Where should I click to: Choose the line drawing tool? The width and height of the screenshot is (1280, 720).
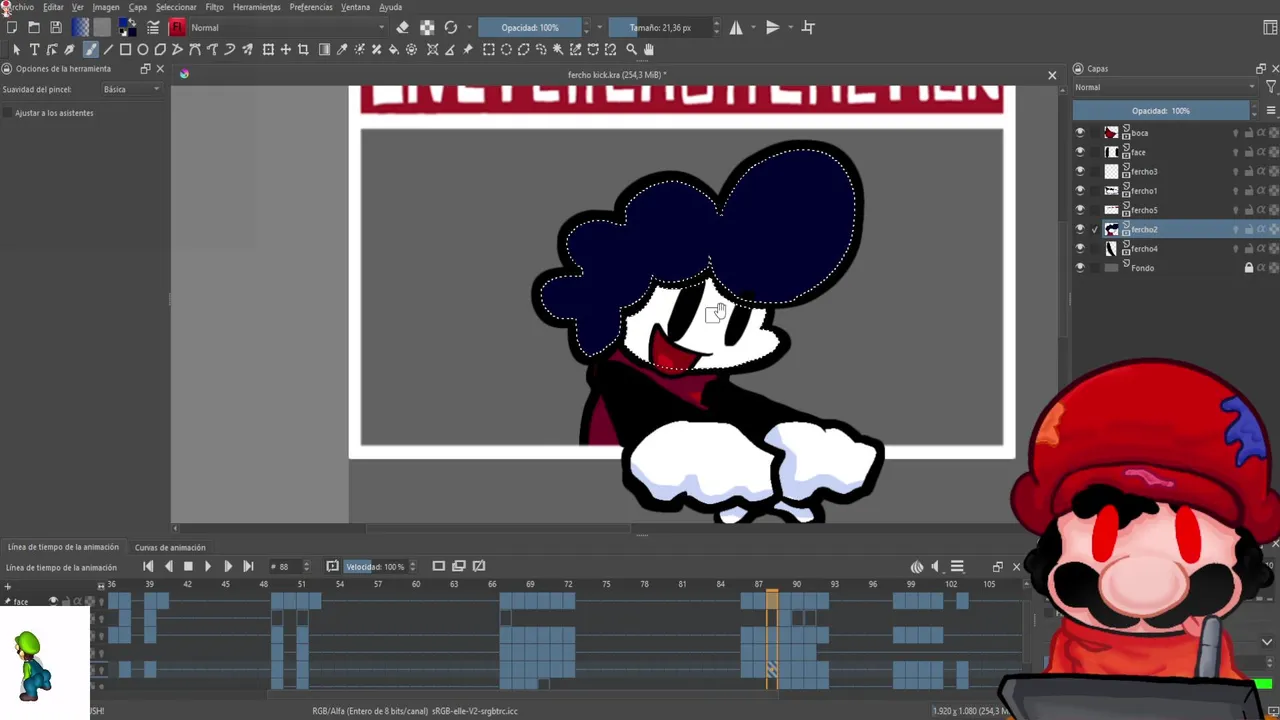108,49
